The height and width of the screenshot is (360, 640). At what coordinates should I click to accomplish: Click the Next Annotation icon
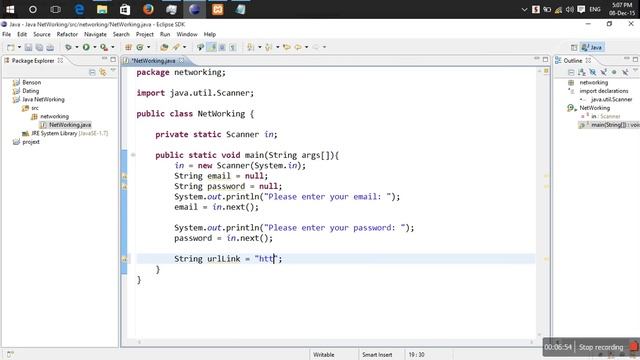251,47
